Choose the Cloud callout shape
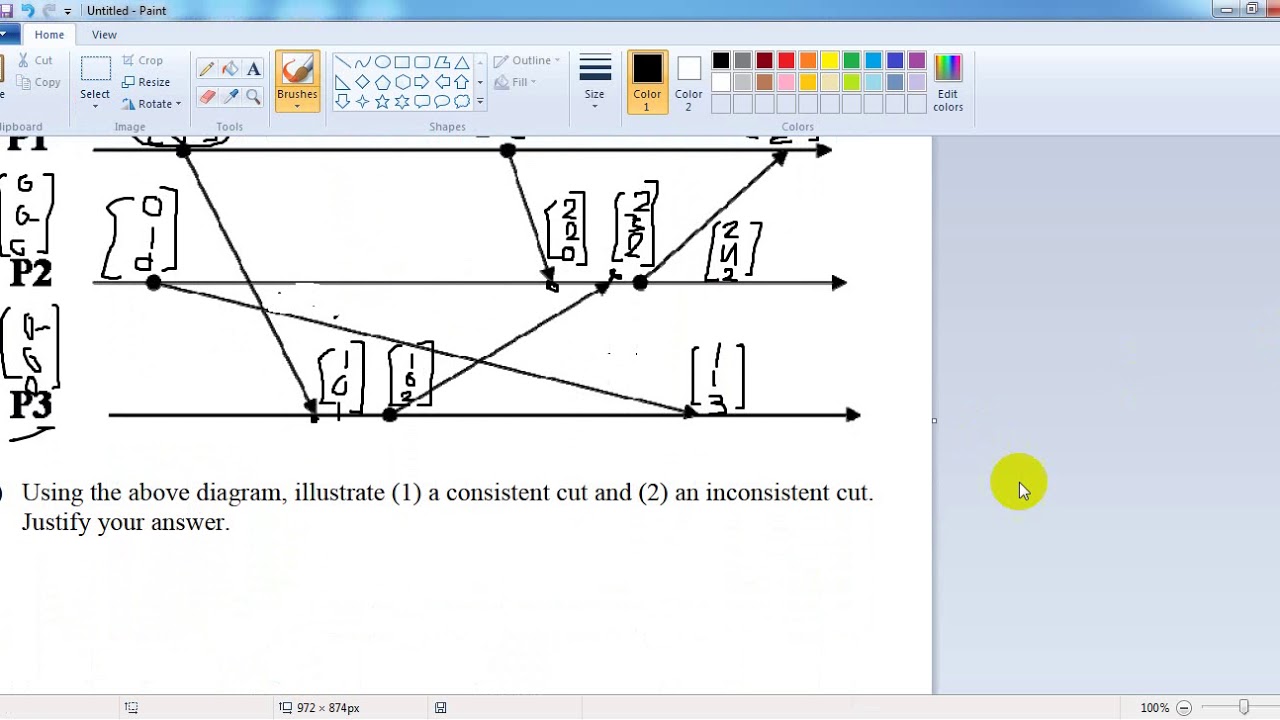Viewport: 1280px width, 720px height. 462,102
